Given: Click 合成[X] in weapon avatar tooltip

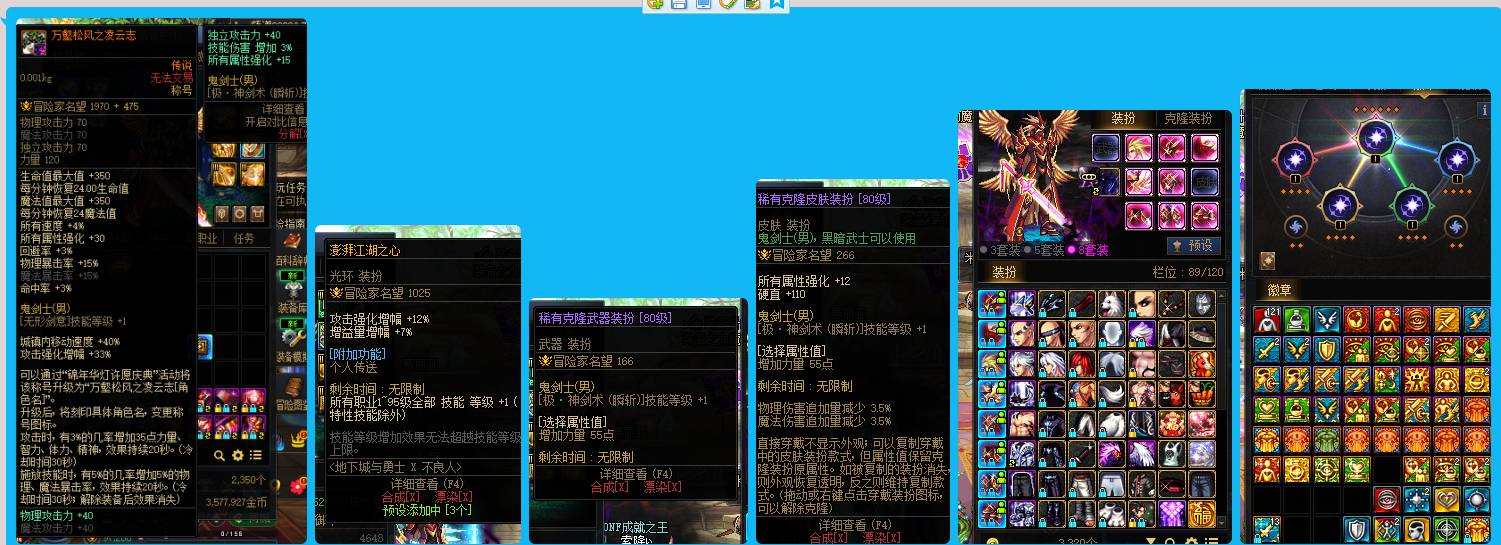Looking at the screenshot, I should click(609, 487).
